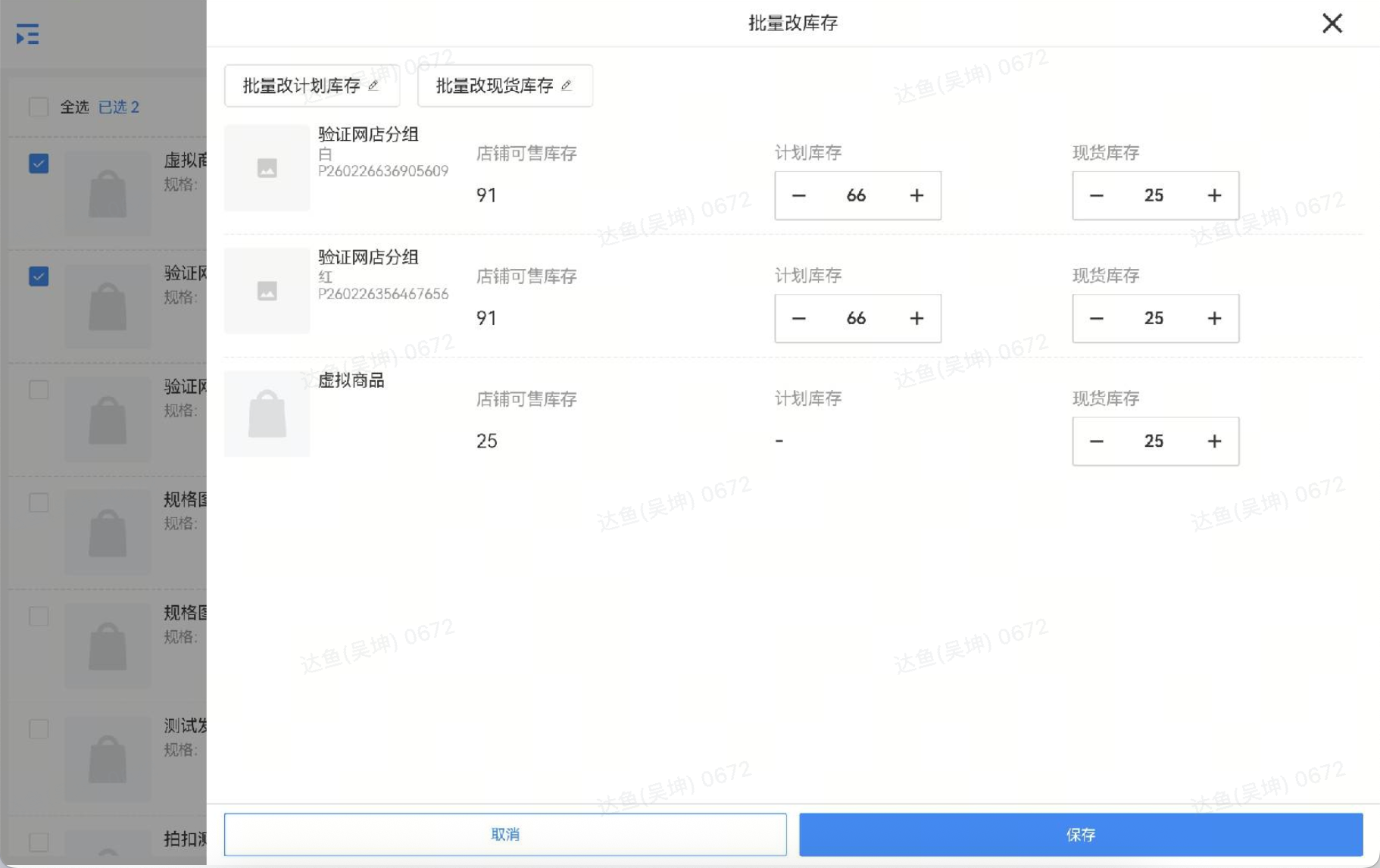The width and height of the screenshot is (1380, 868).
Task: Click the 批量改现货库存 button
Action: [504, 86]
